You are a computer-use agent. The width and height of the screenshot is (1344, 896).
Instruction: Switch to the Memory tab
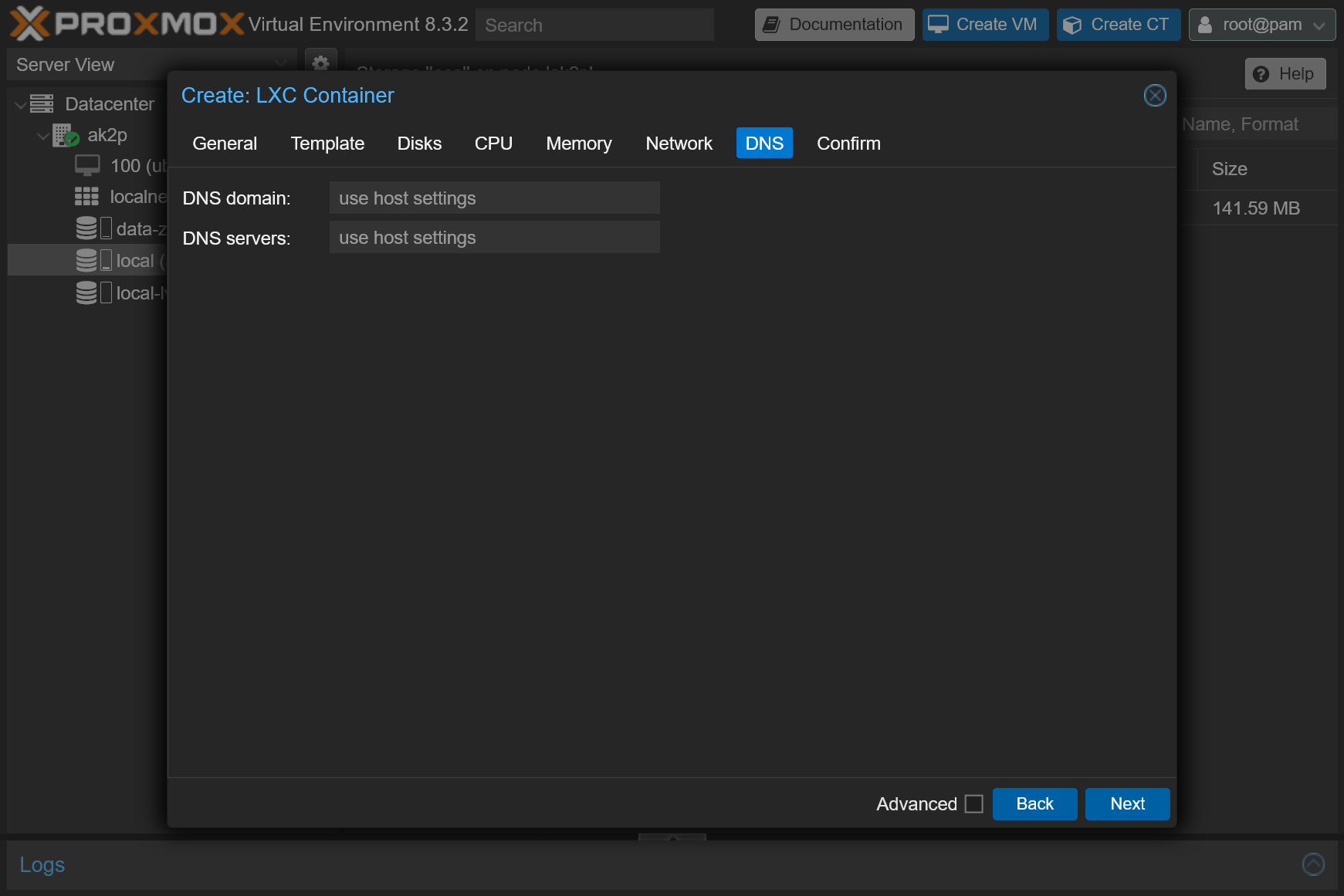(578, 144)
